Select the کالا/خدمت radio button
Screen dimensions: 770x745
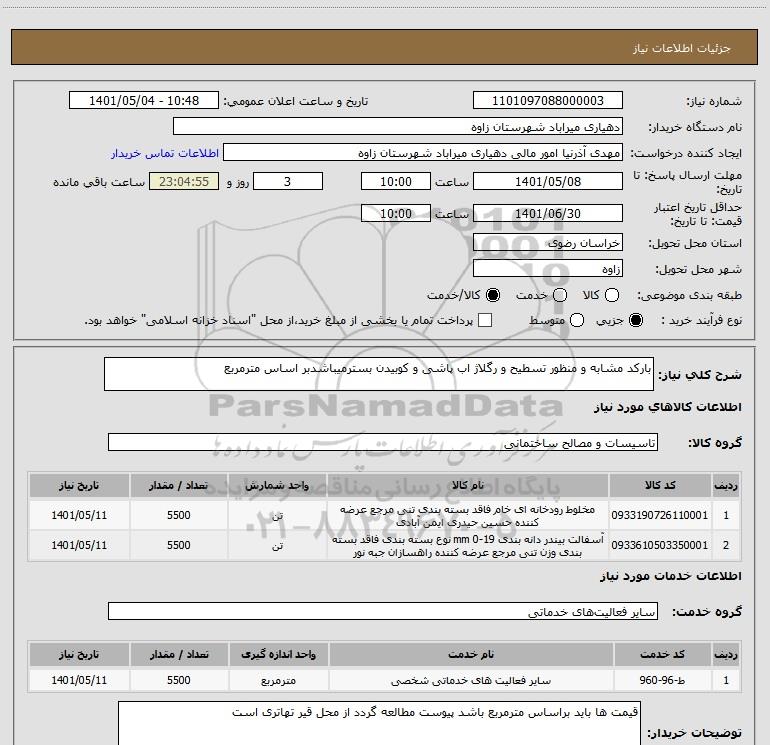click(493, 295)
